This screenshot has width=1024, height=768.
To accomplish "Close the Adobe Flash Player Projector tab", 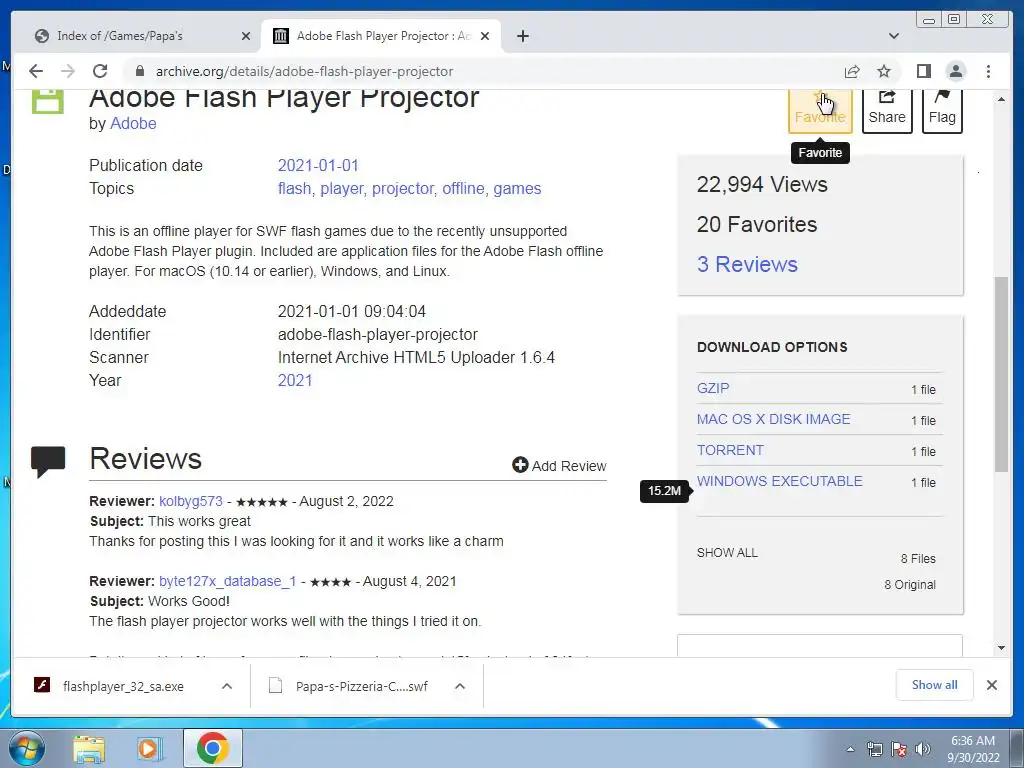I will pyautogui.click(x=485, y=36).
